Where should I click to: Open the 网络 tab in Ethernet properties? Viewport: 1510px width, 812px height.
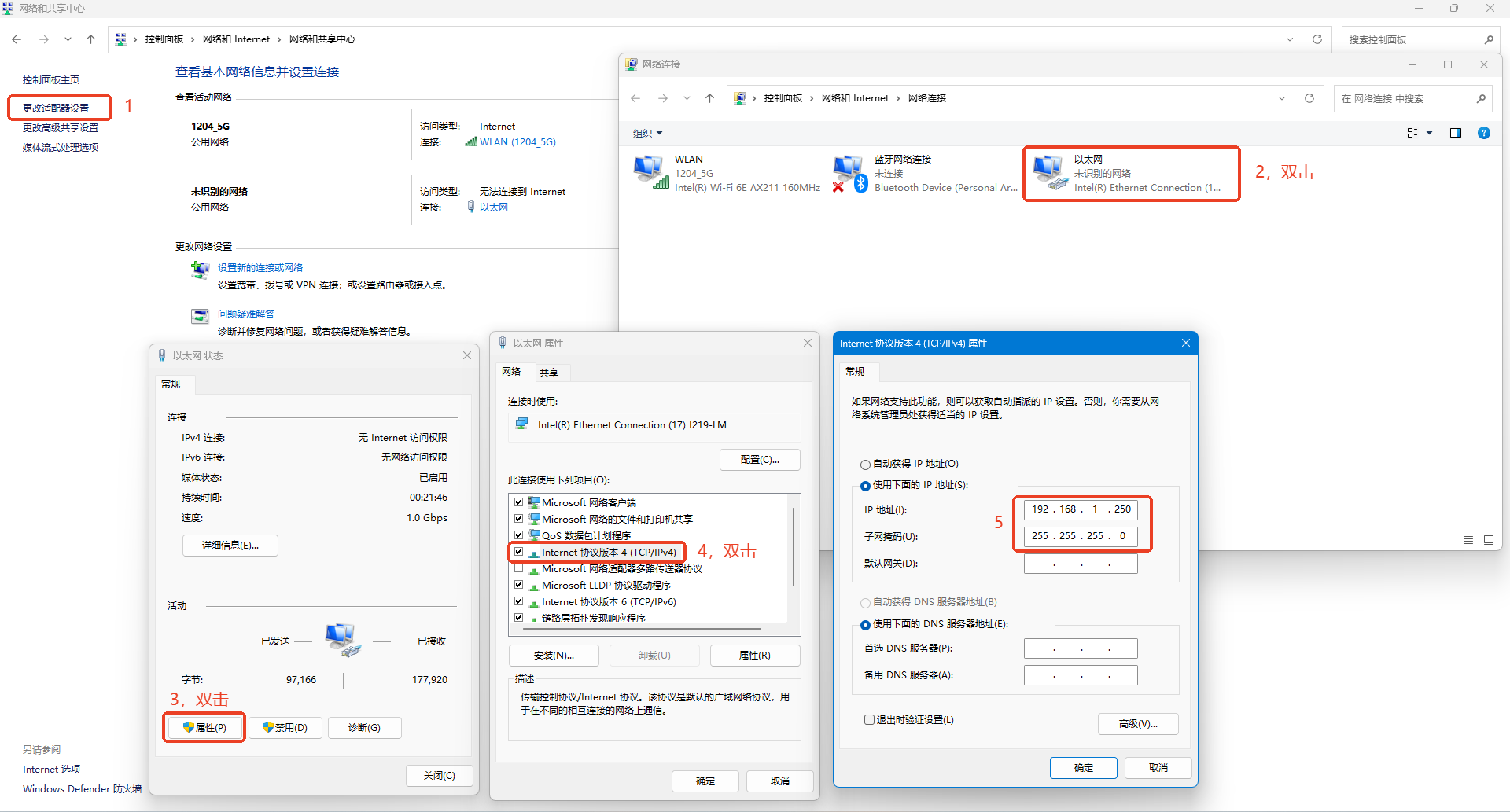click(511, 372)
